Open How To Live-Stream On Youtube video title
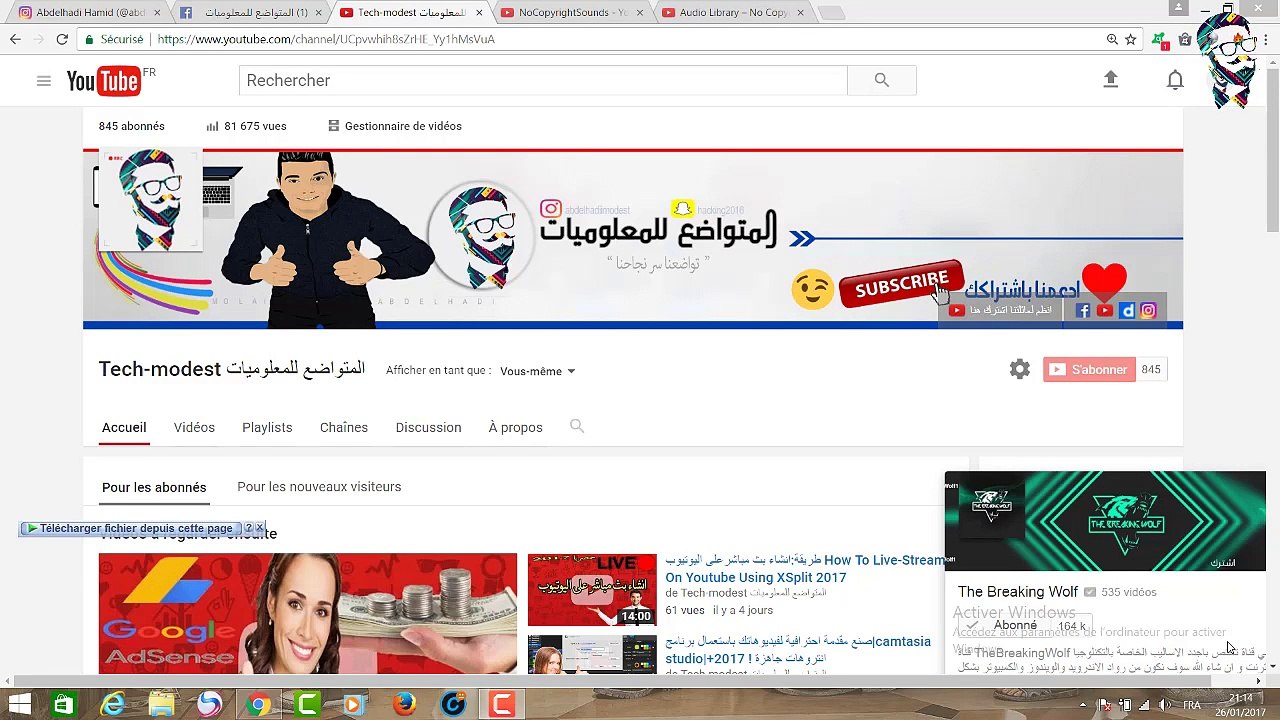This screenshot has width=1280, height=720. 806,568
